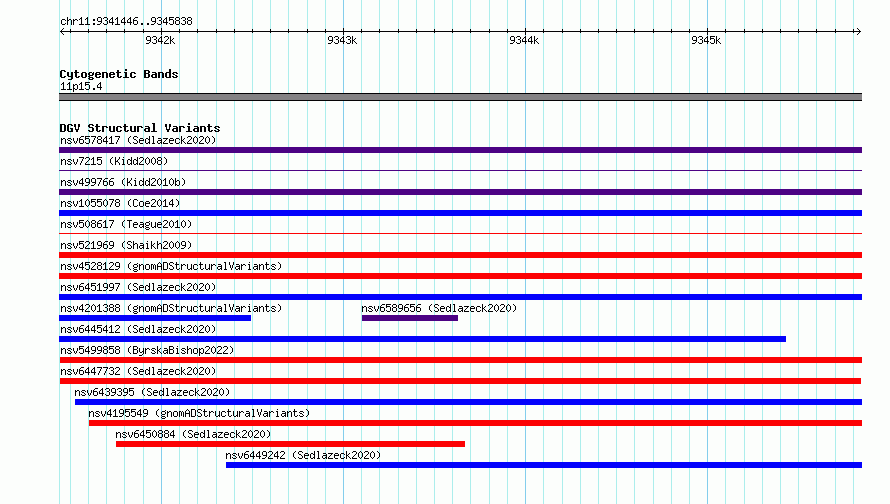The height and width of the screenshot is (504, 890).
Task: Click the 11p15.4 band label
Action: pyautogui.click(x=81, y=86)
